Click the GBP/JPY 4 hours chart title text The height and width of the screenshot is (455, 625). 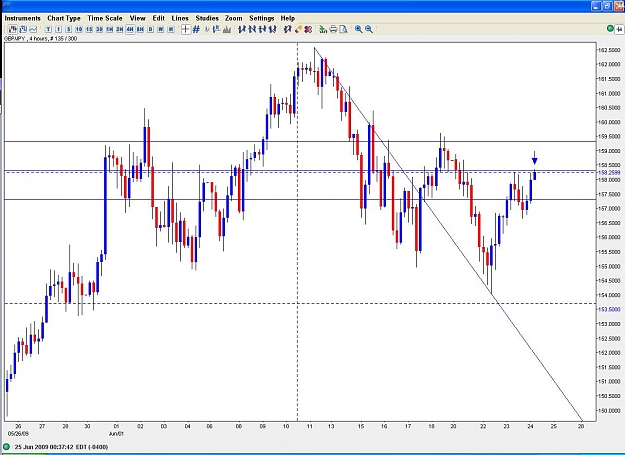coord(40,39)
